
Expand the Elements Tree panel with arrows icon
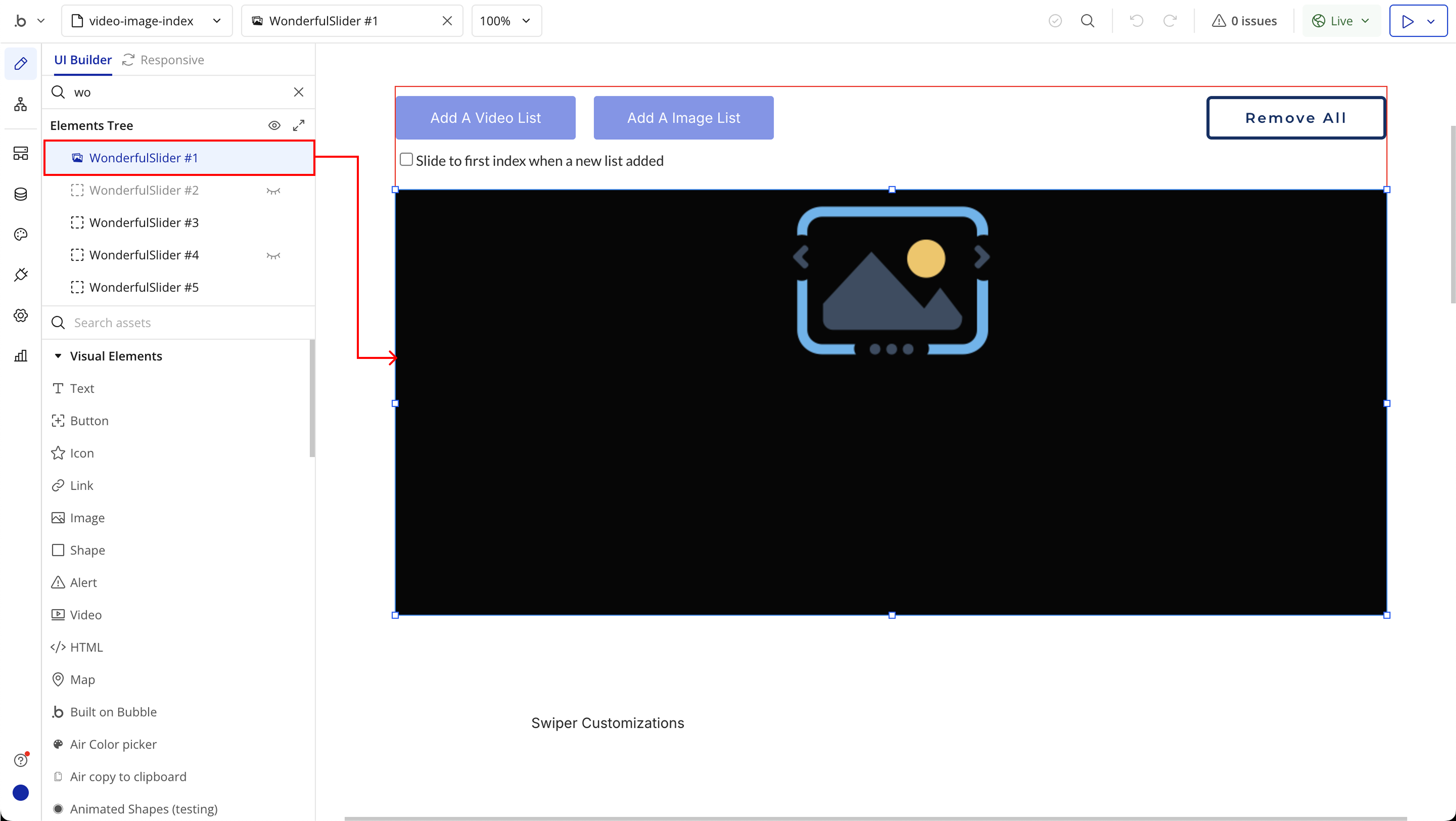(299, 125)
